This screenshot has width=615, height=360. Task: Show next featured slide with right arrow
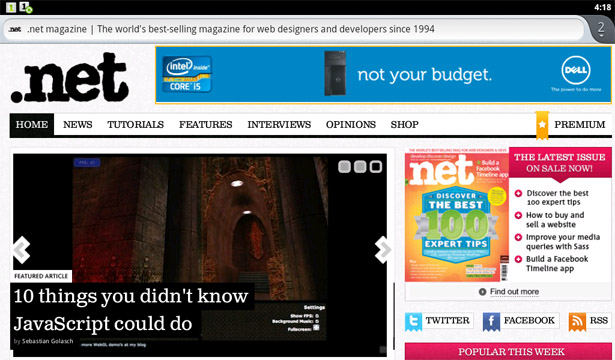[383, 250]
